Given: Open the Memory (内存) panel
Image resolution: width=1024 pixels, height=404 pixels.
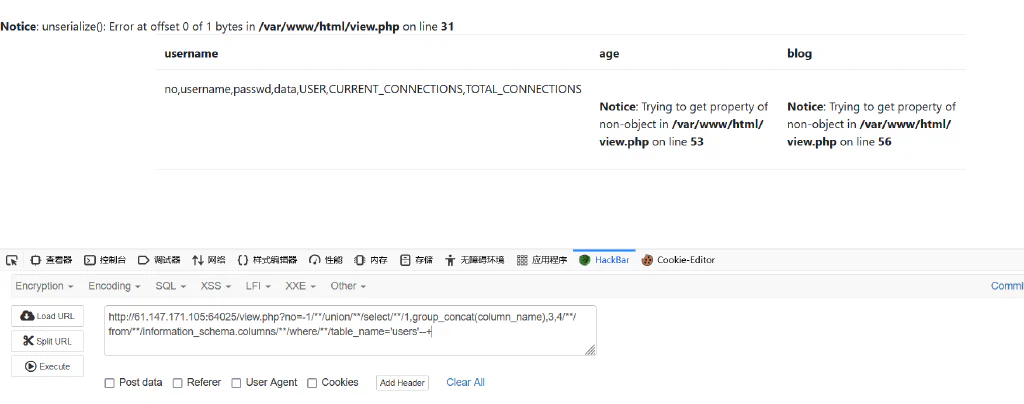Looking at the screenshot, I should 370,260.
